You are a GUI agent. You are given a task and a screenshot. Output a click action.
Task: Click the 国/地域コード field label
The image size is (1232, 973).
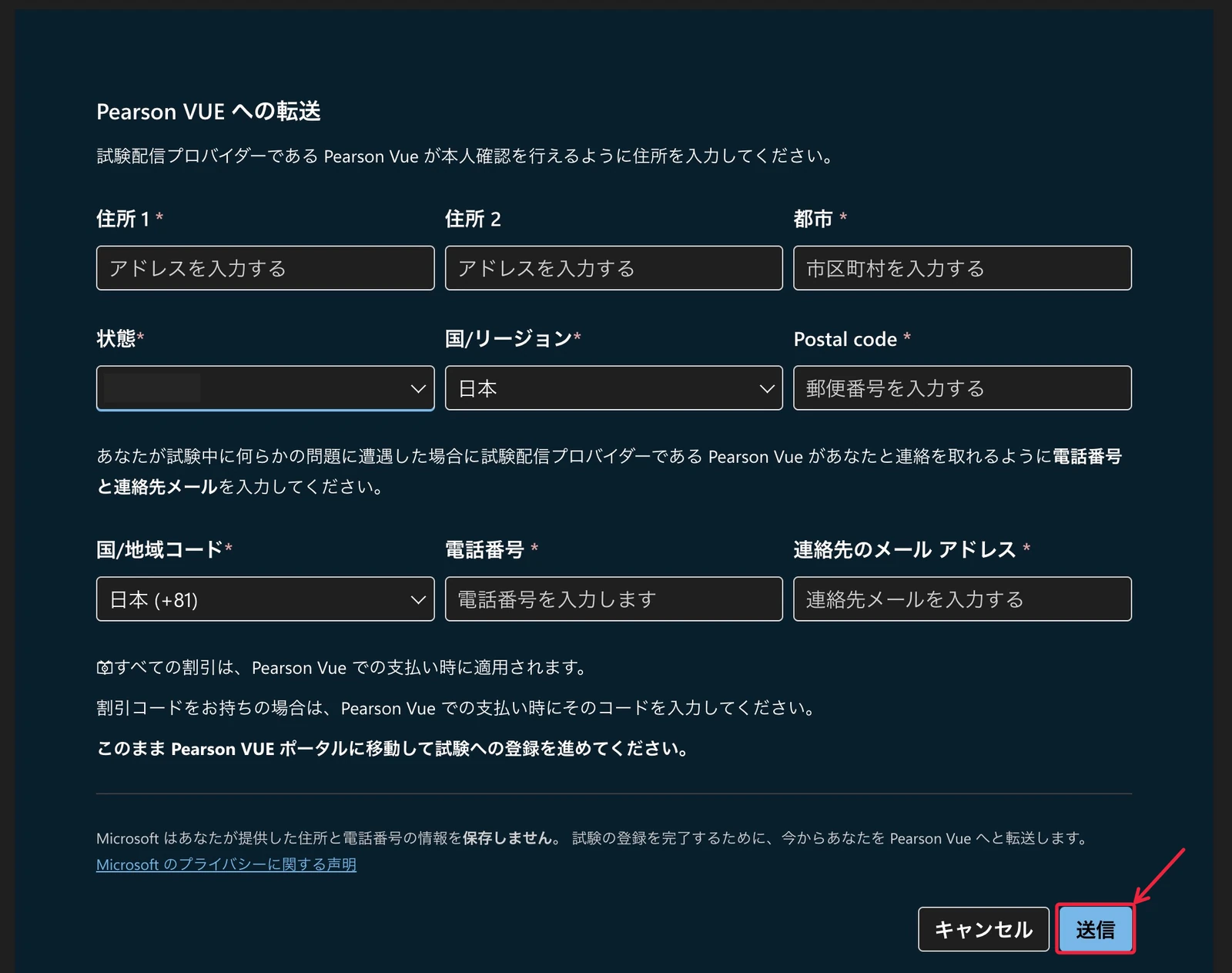tap(159, 549)
